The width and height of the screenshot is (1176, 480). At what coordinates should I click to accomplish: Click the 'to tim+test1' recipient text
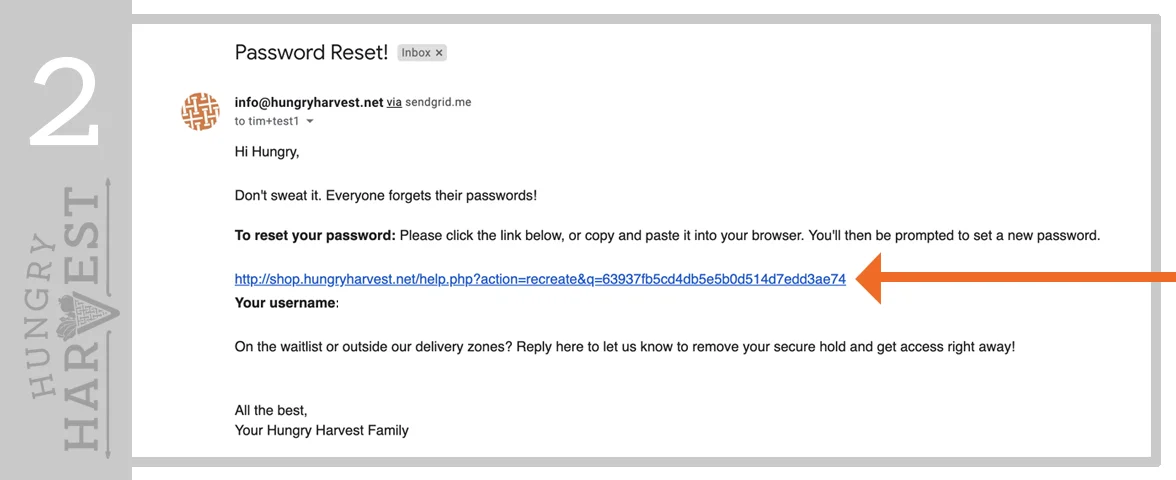click(268, 122)
